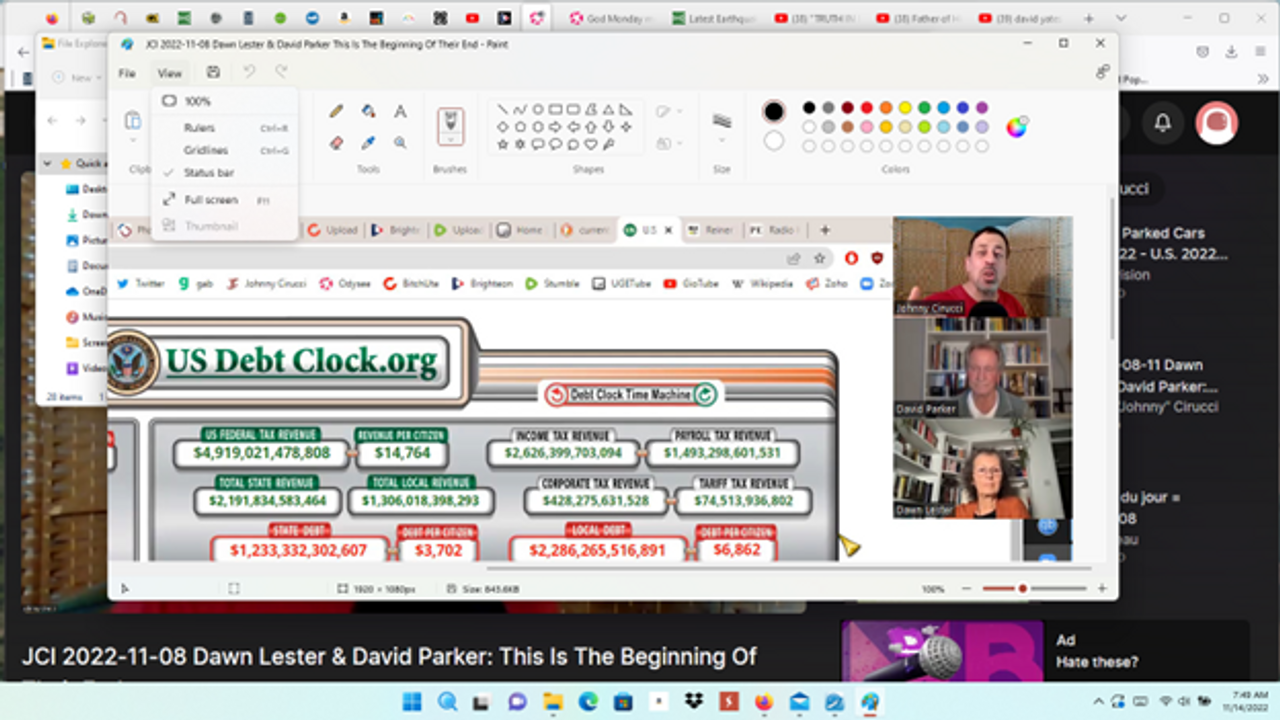Viewport: 1280px width, 720px height.
Task: Select the heart shape in Shapes gallery
Action: tap(590, 144)
